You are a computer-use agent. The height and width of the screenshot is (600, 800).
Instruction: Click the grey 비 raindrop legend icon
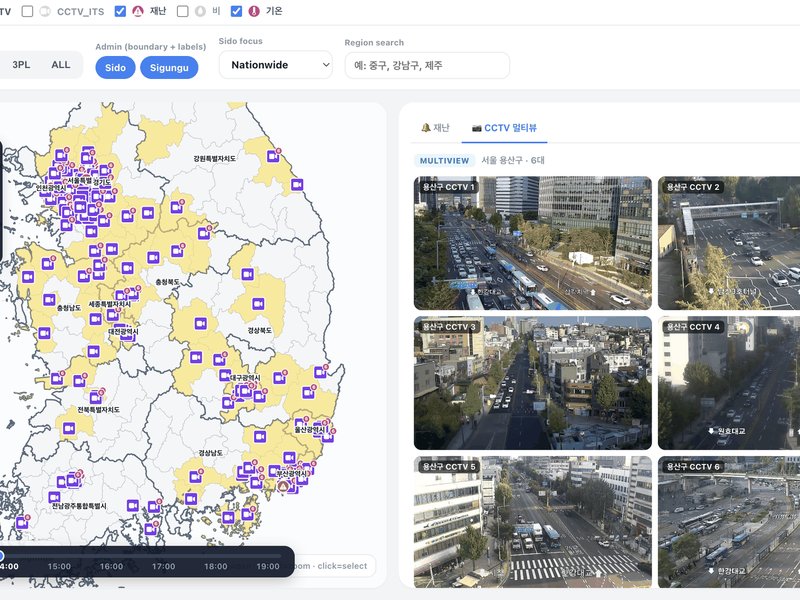click(x=201, y=11)
